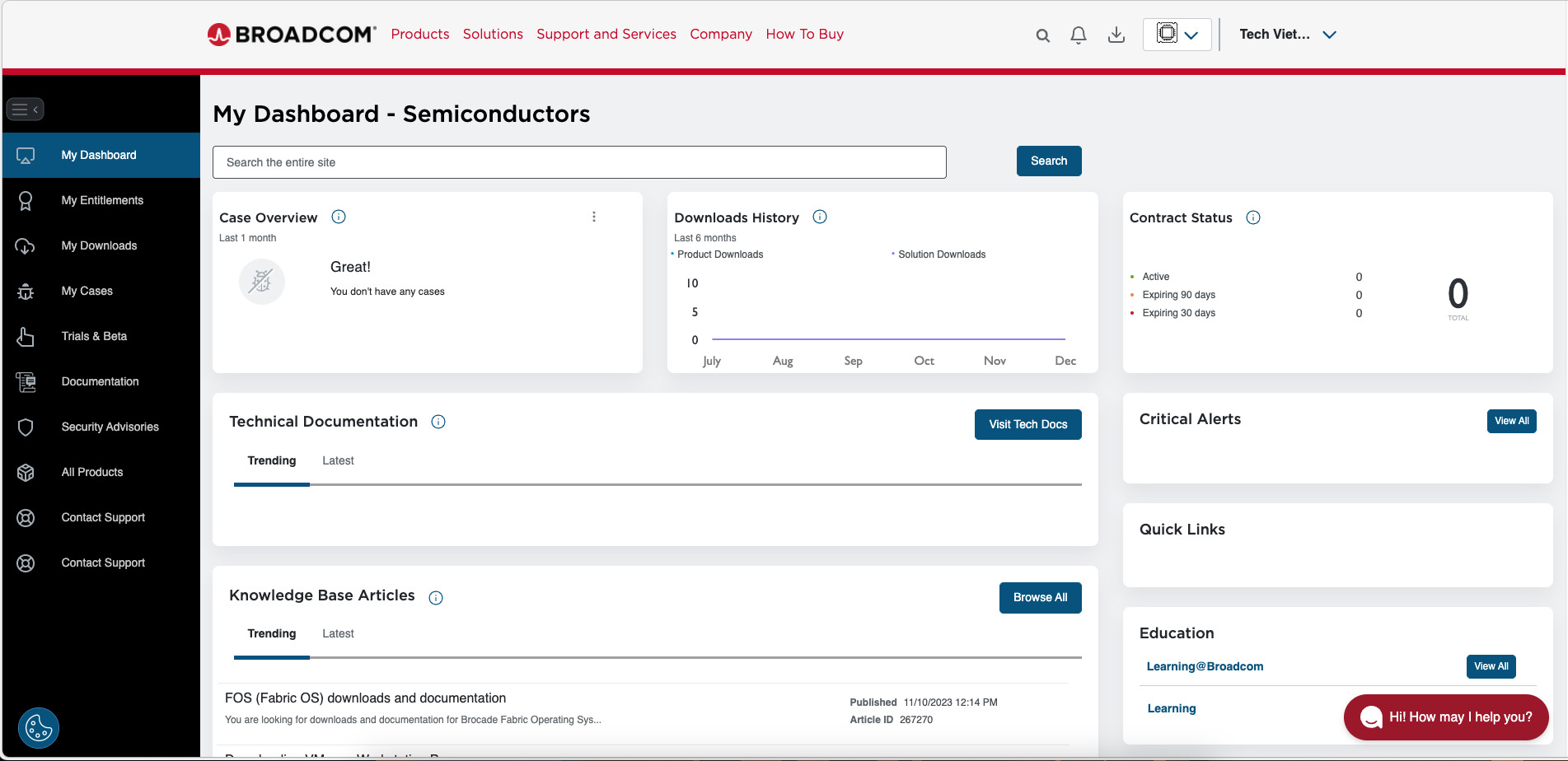Click View All in Education
This screenshot has height=761, width=1568.
[x=1491, y=666]
